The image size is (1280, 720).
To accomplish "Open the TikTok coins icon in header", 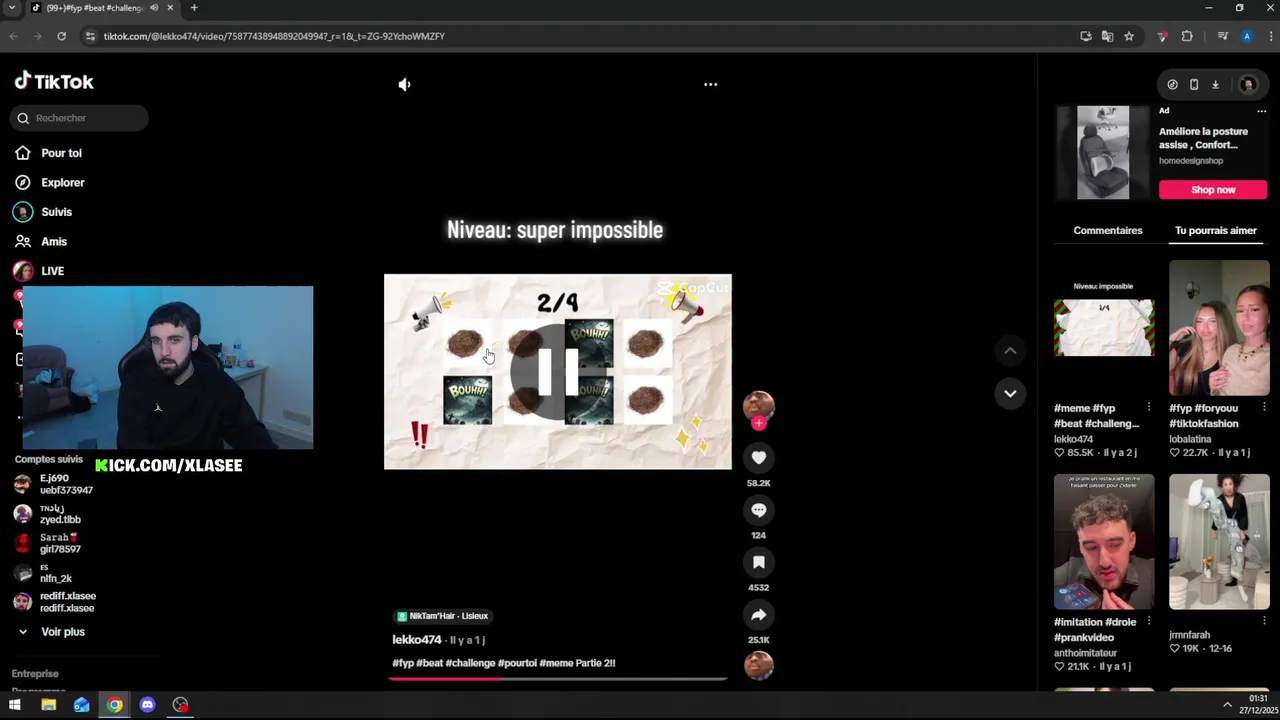I will [x=1172, y=85].
